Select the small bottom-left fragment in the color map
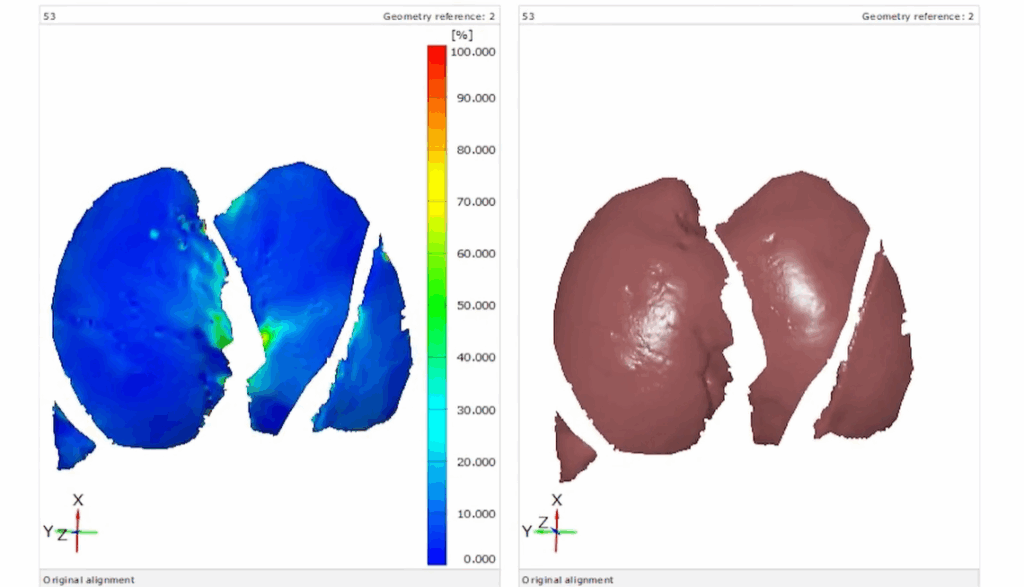Image resolution: width=1024 pixels, height=587 pixels. (x=70, y=438)
